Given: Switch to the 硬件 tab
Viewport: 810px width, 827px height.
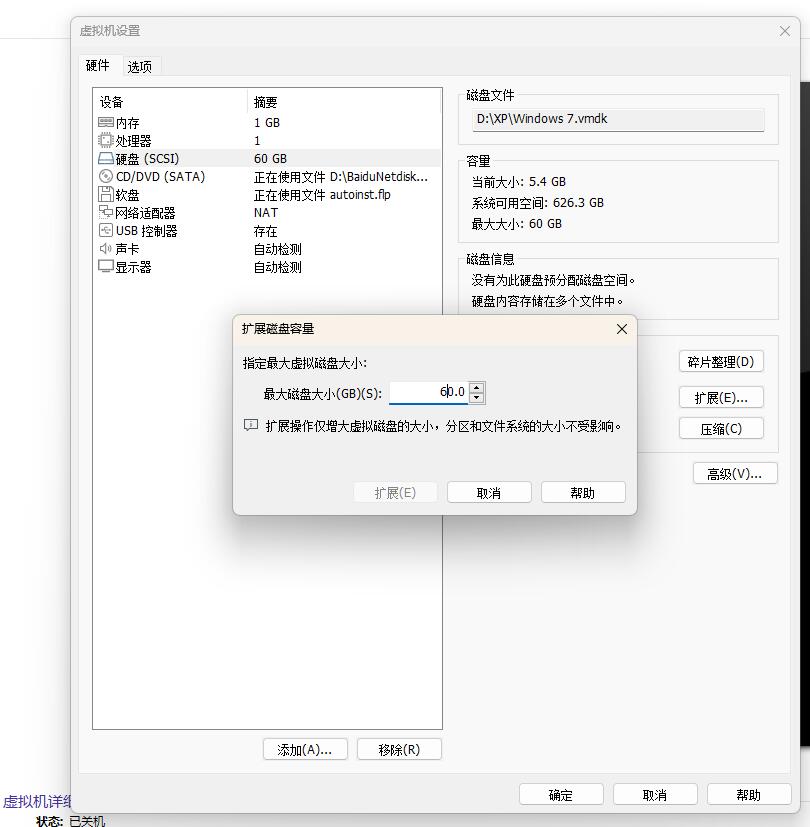Looking at the screenshot, I should point(98,66).
